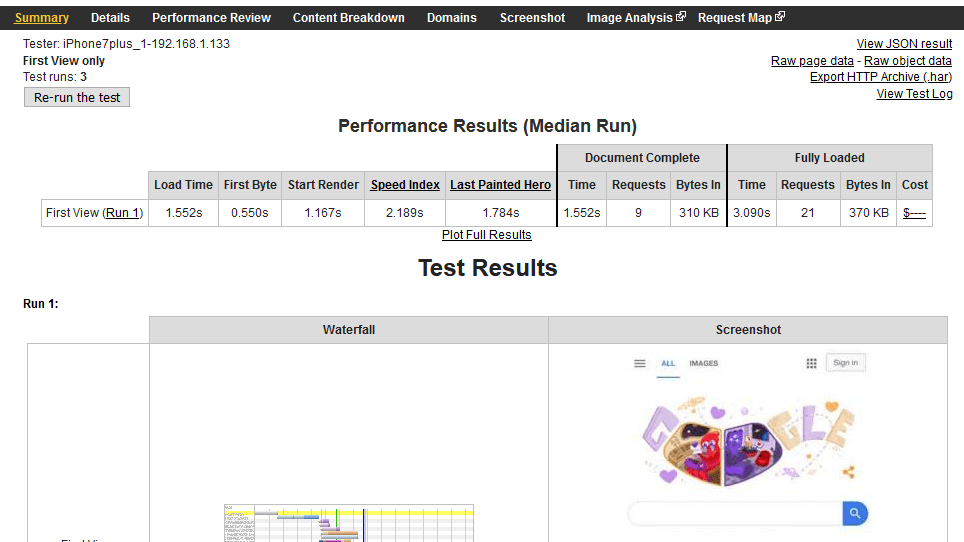The width and height of the screenshot is (964, 542).
Task: Select the Screenshot tab in navigation
Action: (532, 18)
